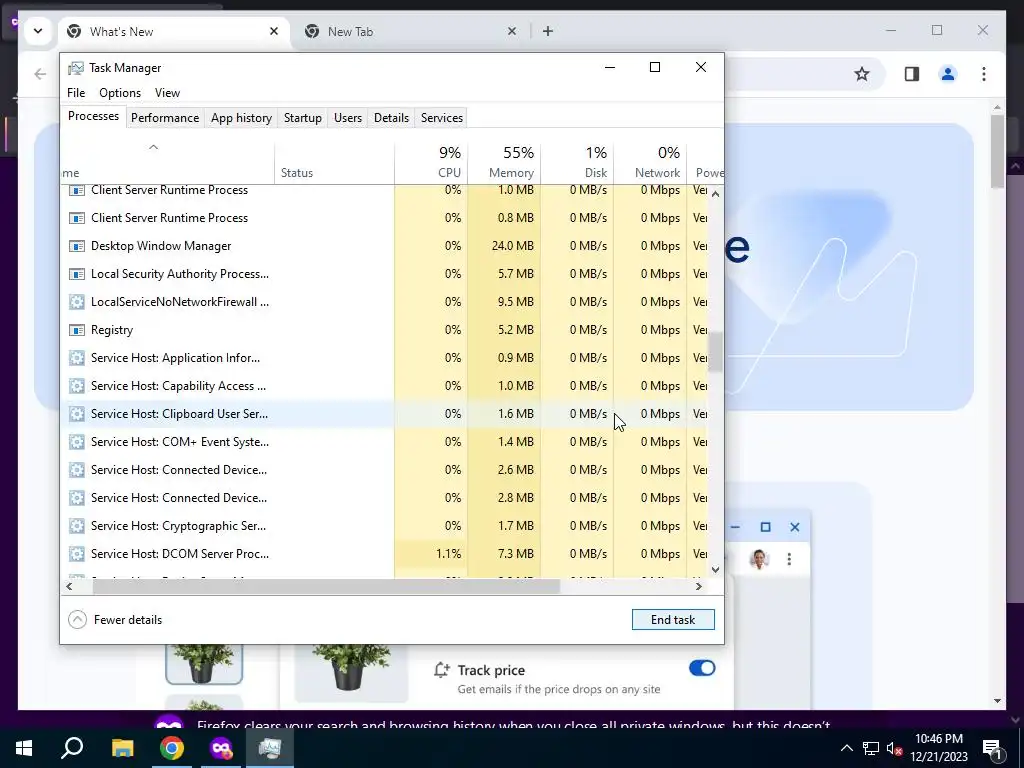Click the Service Host: Clipboard User Service gear icon
The image size is (1024, 768).
77,414
